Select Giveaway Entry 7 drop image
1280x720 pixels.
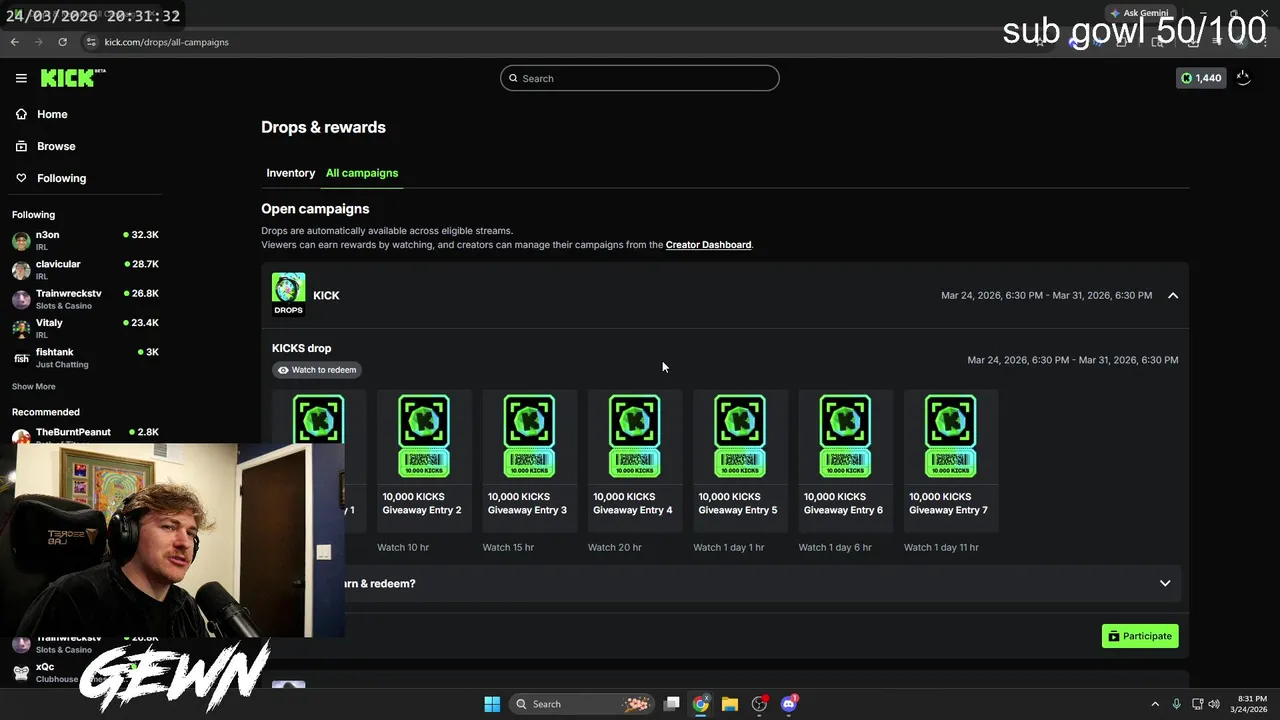950,436
